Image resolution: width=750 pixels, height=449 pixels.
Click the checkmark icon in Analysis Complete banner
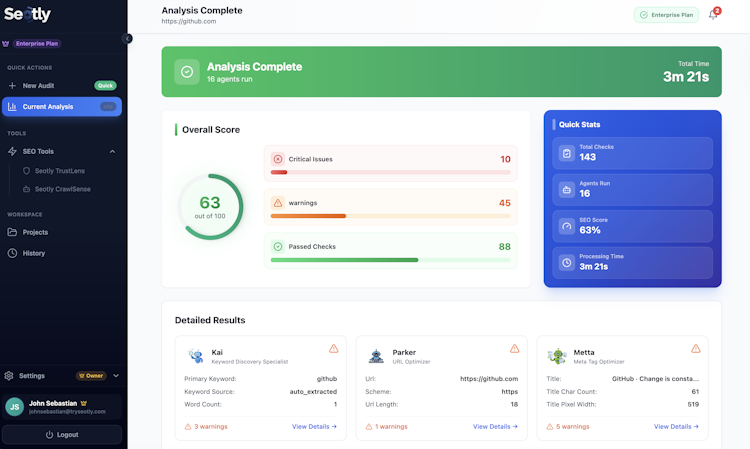pyautogui.click(x=187, y=72)
